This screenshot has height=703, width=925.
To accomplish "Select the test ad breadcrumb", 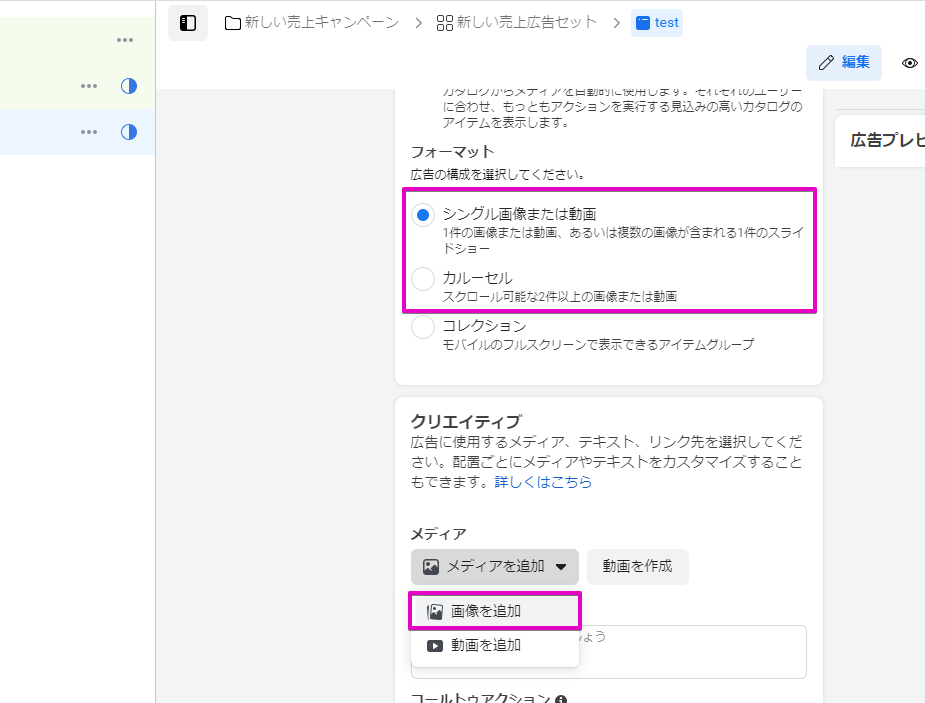I will click(x=657, y=23).
